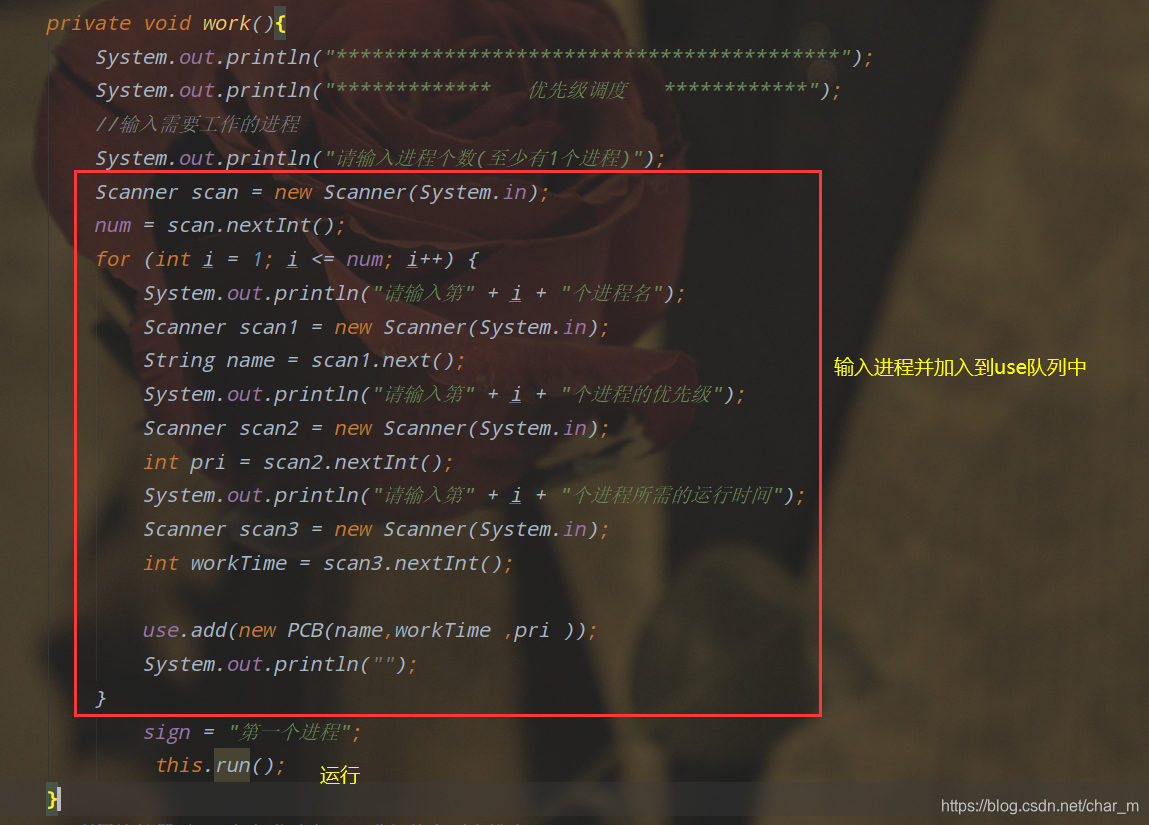Click the Scanner scan3 declaration

point(376,530)
